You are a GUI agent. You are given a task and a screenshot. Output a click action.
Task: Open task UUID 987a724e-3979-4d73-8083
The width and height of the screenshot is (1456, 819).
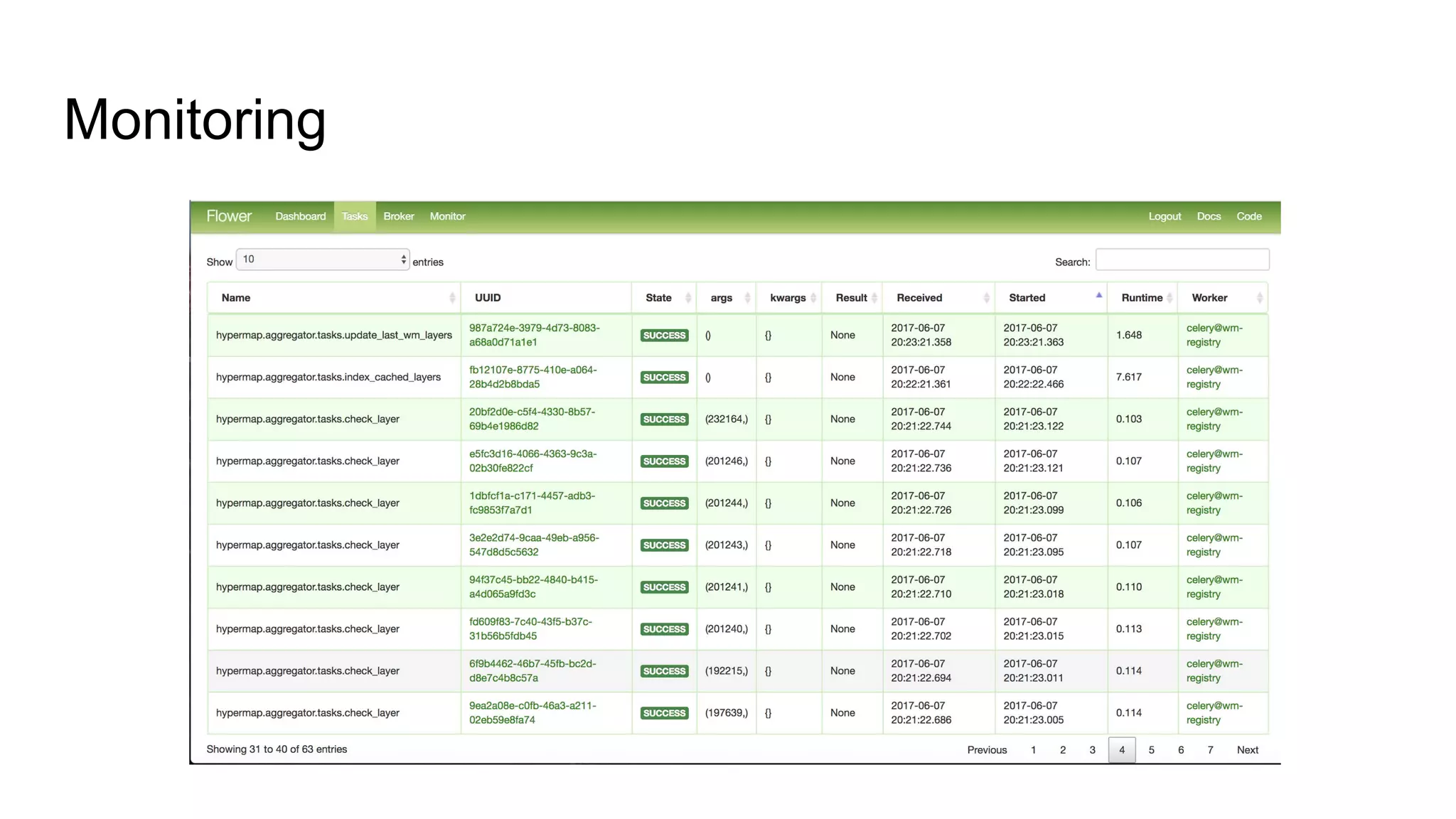[534, 335]
